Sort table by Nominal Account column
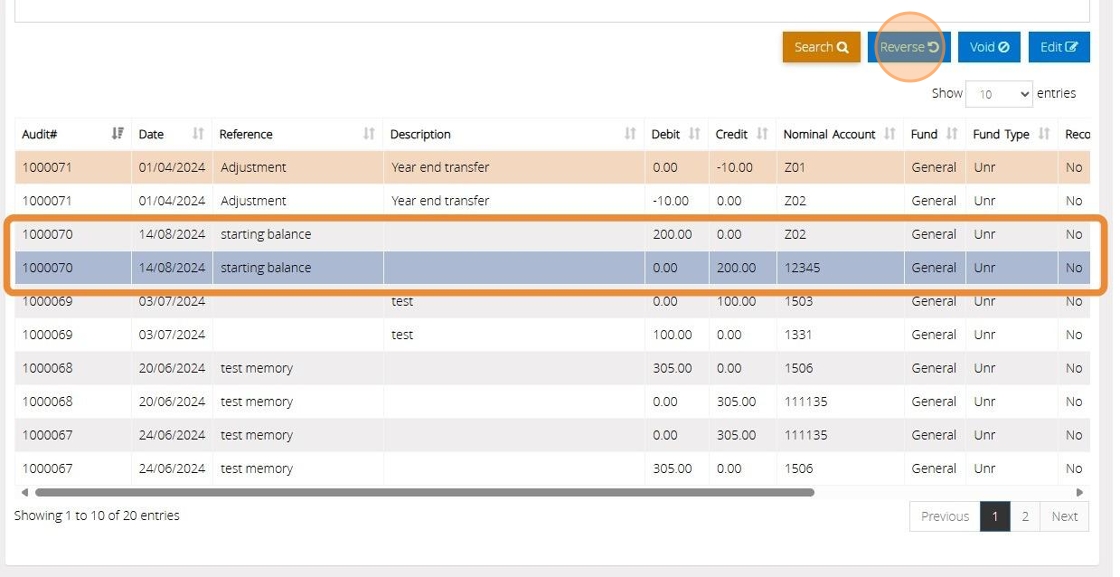Image resolution: width=1120 pixels, height=577 pixels. (840, 134)
